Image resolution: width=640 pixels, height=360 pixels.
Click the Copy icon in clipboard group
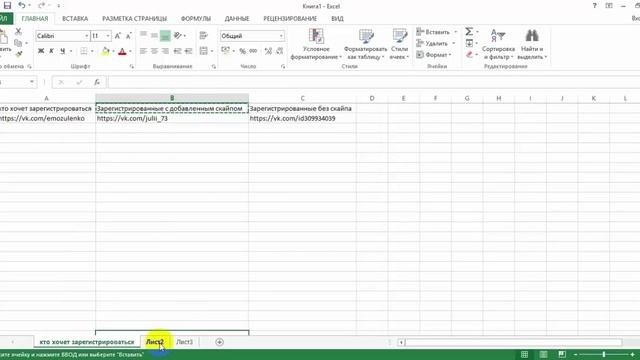[18, 42]
